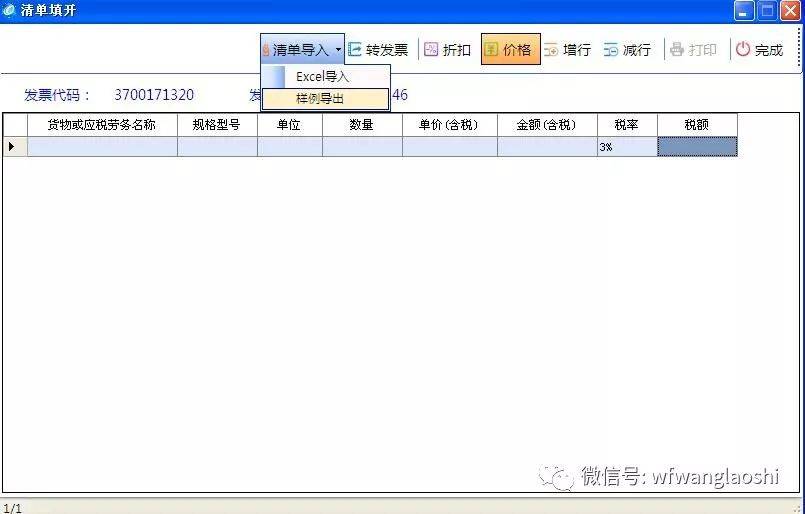Remove a row with 减行
This screenshot has width=805, height=514.
[x=627, y=50]
